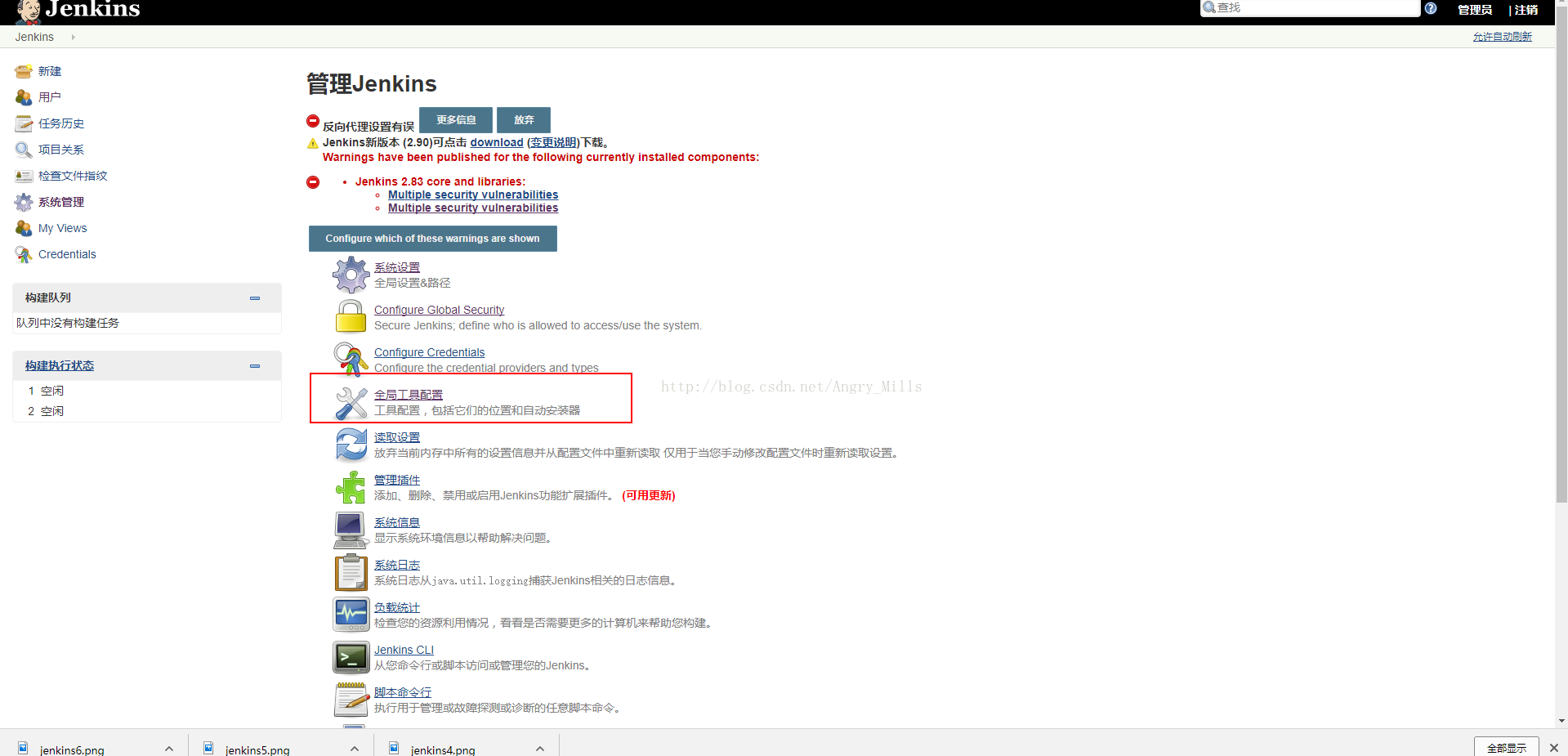Expand the Jenkins breadcrumb arrow menu
This screenshot has width=1568, height=756.
point(73,37)
